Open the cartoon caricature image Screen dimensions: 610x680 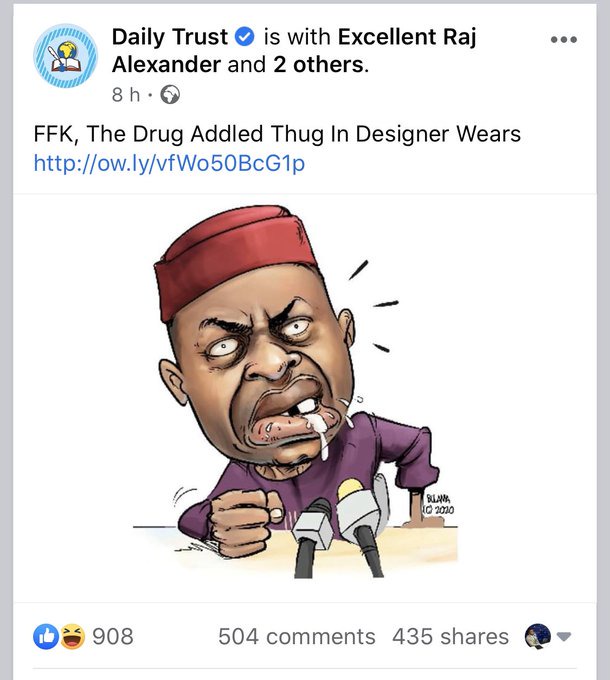pos(304,397)
